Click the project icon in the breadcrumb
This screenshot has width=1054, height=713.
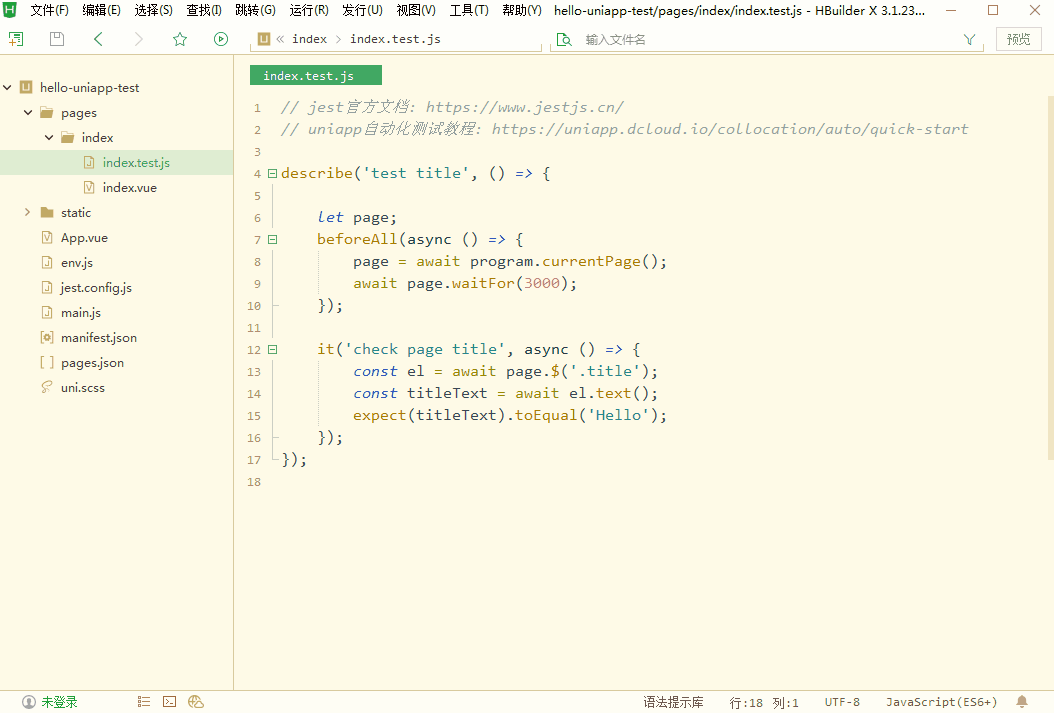[x=264, y=39]
